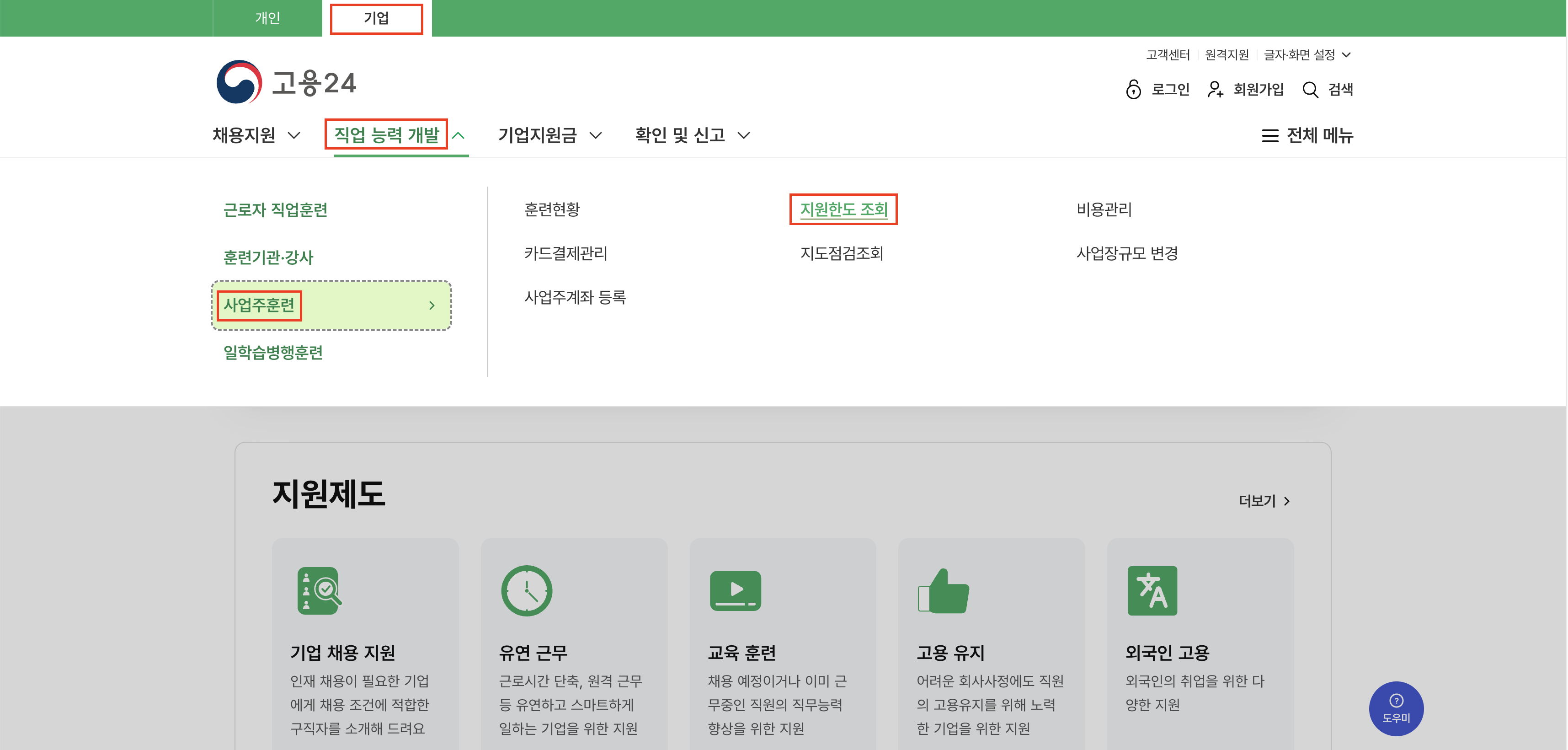Switch to the 개인 tab
The image size is (1568, 750).
[x=267, y=18]
